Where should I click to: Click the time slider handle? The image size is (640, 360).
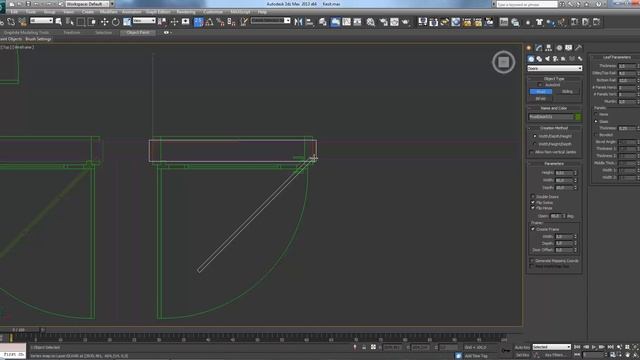coord(19,330)
